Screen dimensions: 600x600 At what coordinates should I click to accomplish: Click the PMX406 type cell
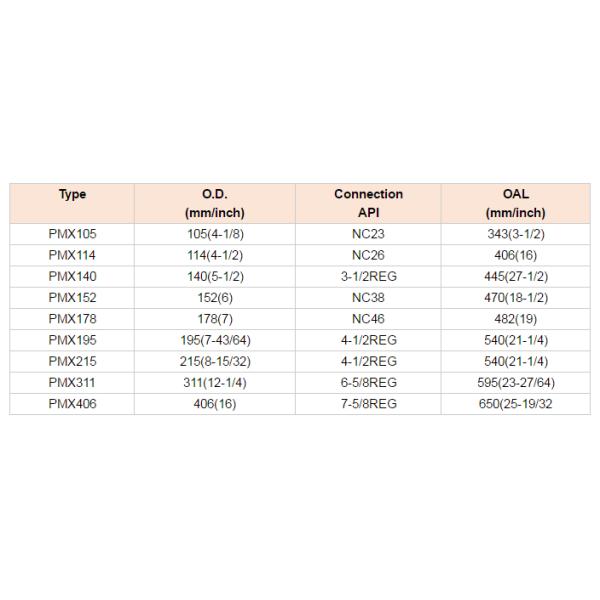point(72,403)
